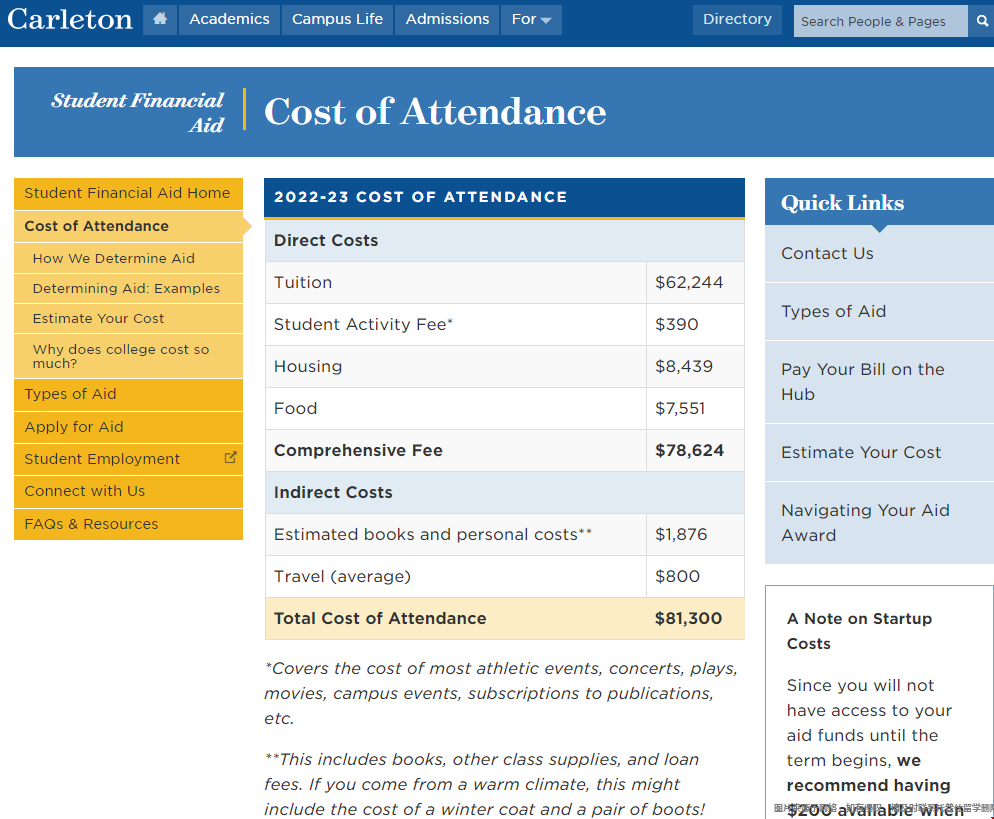
Task: Open Types of Aid in left sidebar
Action: tap(128, 394)
